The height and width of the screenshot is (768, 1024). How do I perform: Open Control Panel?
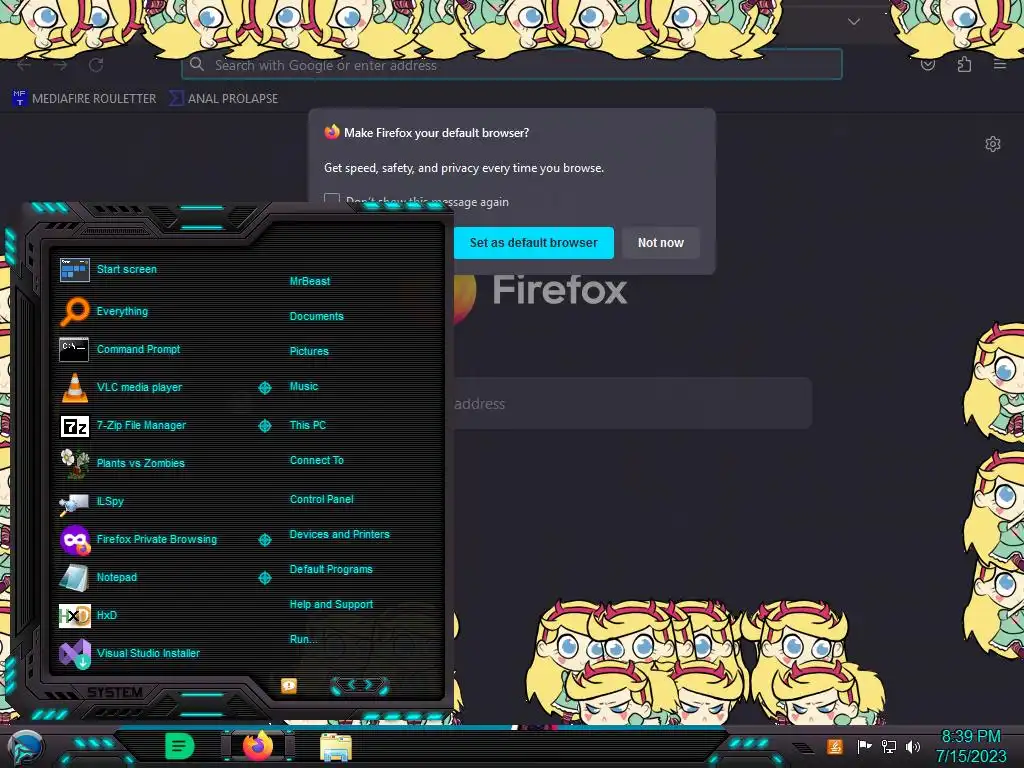coord(321,500)
